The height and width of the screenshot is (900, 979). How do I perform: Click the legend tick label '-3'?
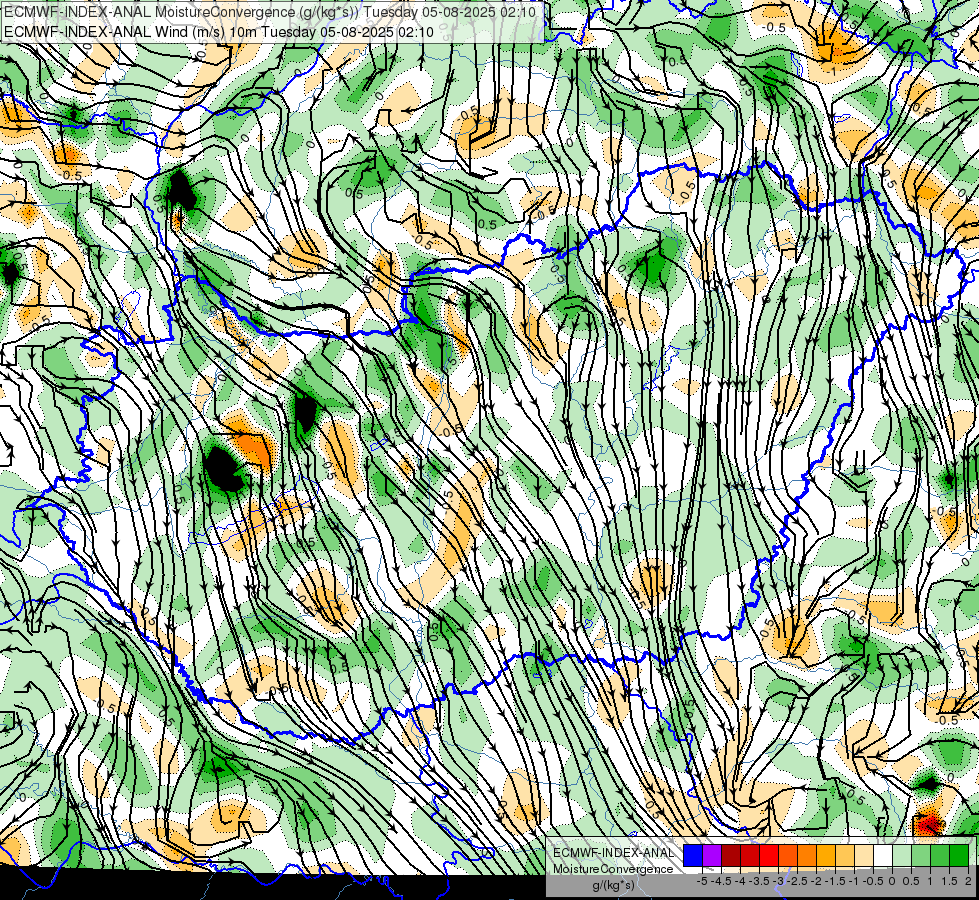779,881
